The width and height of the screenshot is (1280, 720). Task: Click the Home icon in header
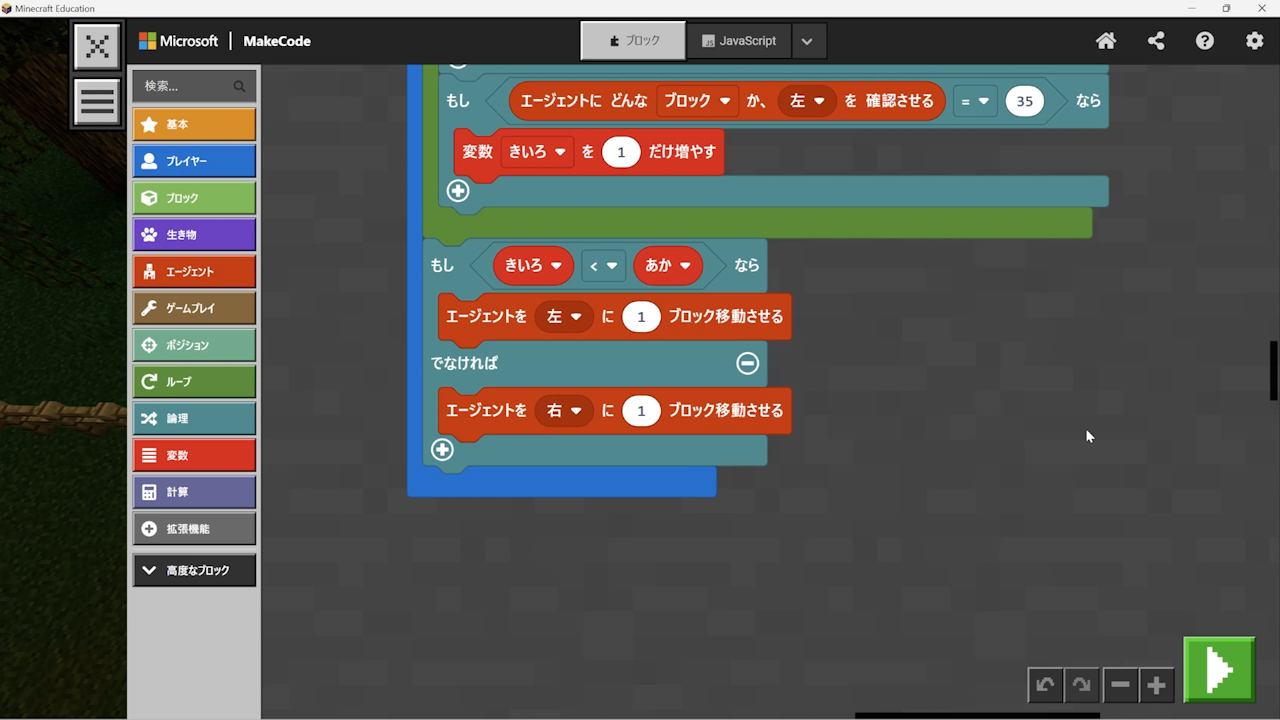tap(1105, 41)
